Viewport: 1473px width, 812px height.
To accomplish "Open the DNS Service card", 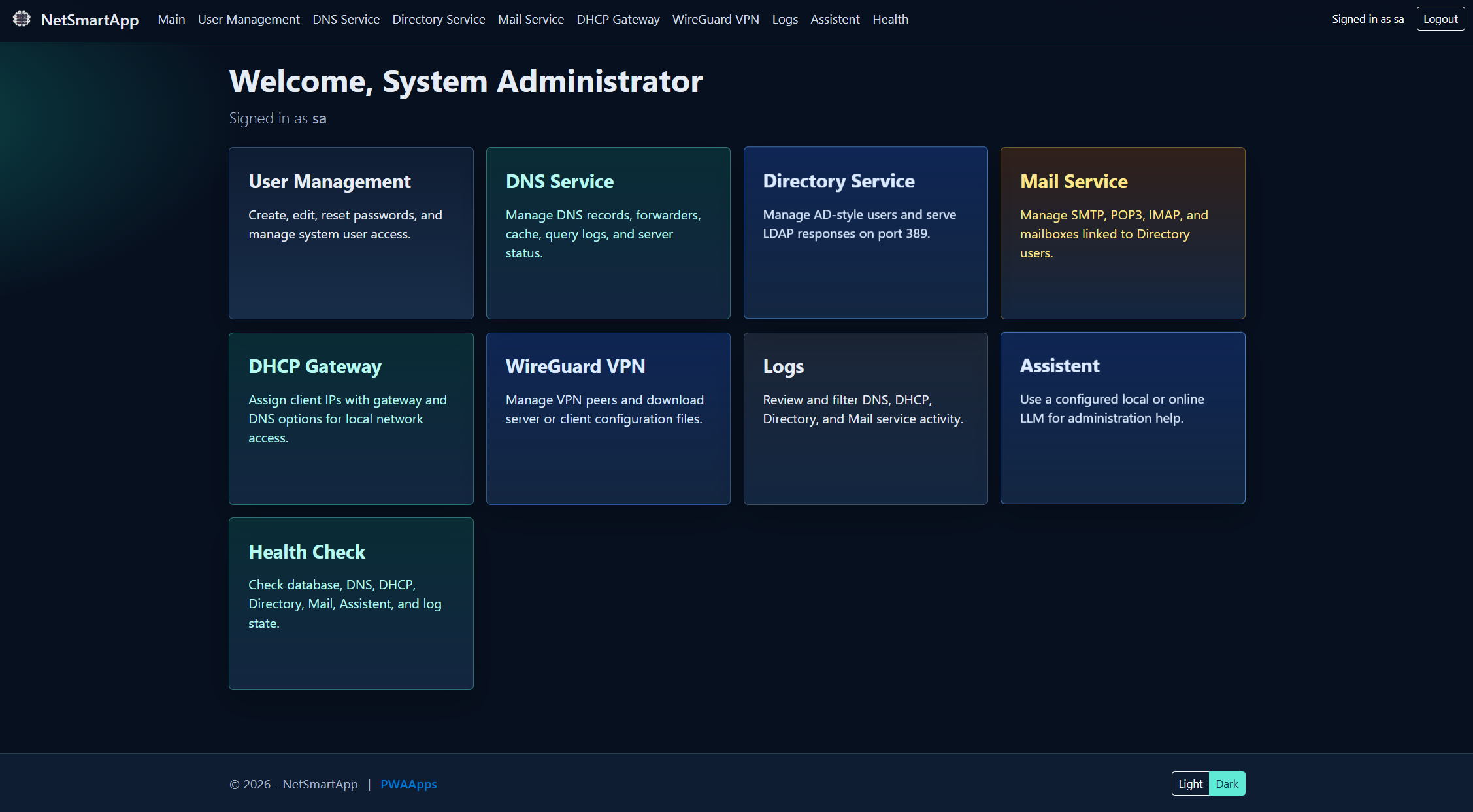I will (x=608, y=233).
